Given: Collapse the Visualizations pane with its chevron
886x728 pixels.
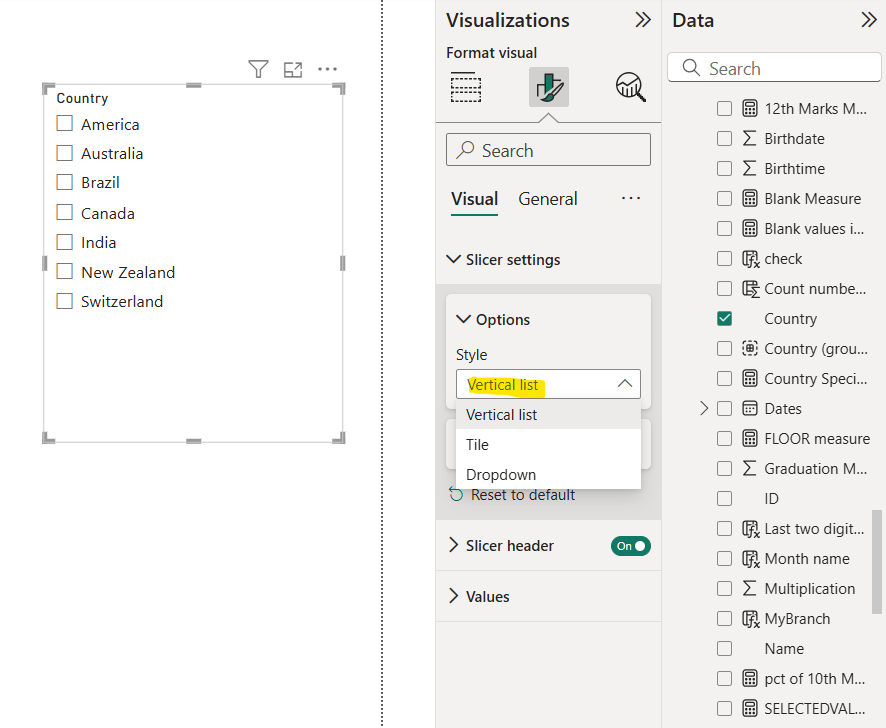Looking at the screenshot, I should pos(643,20).
